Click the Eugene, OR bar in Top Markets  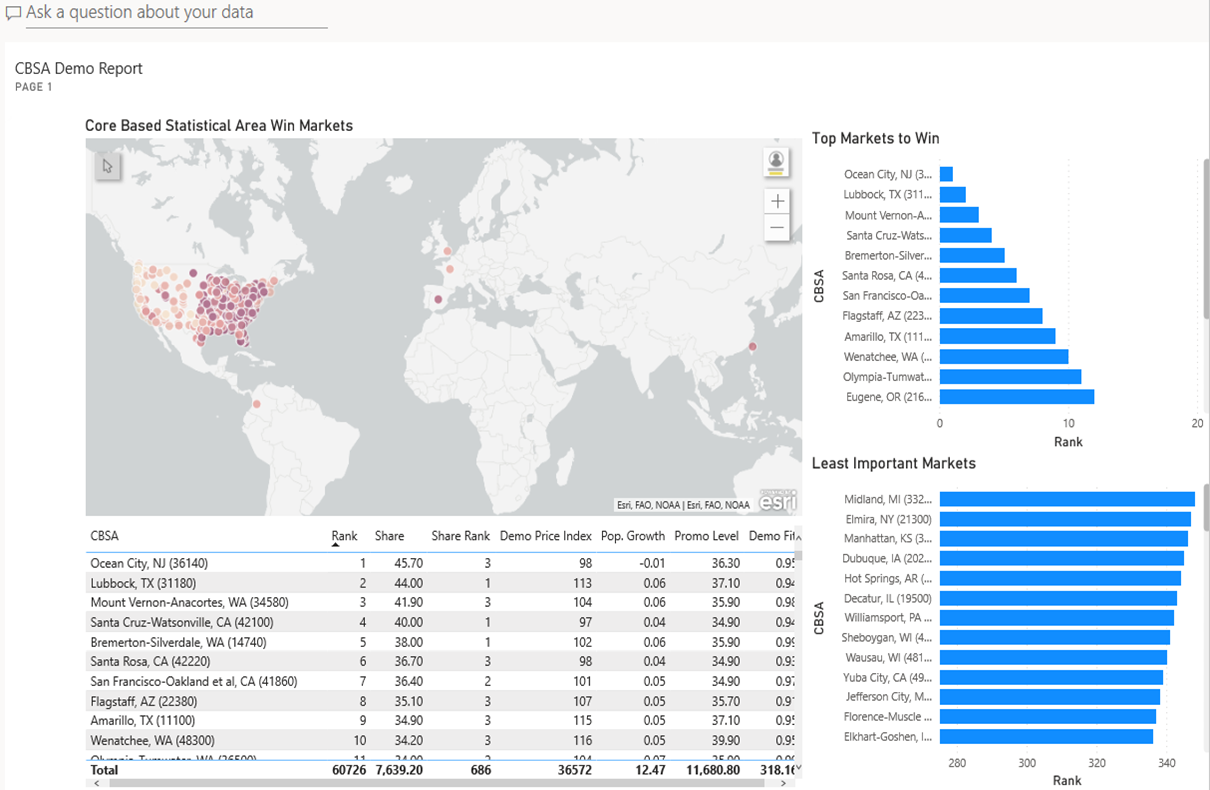click(1017, 397)
